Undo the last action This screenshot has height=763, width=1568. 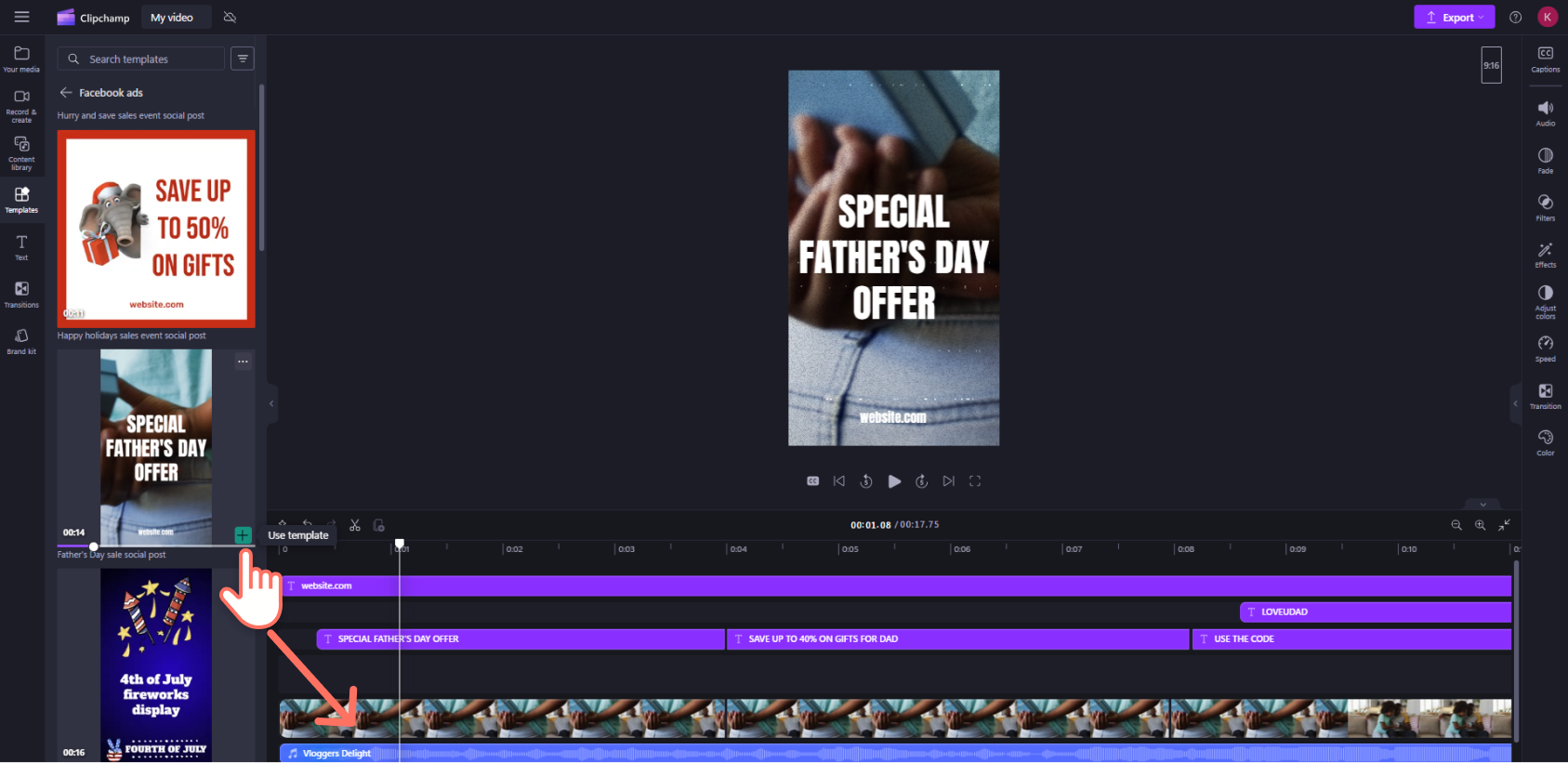point(308,524)
